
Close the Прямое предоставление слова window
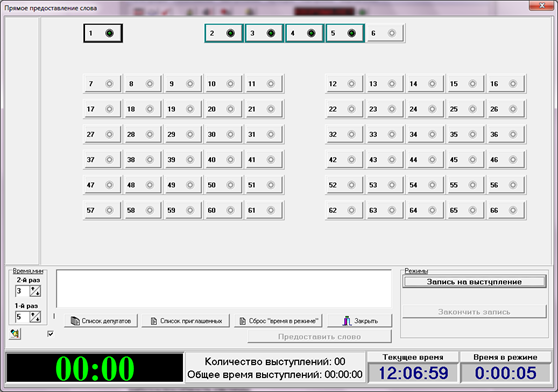(x=542, y=6)
